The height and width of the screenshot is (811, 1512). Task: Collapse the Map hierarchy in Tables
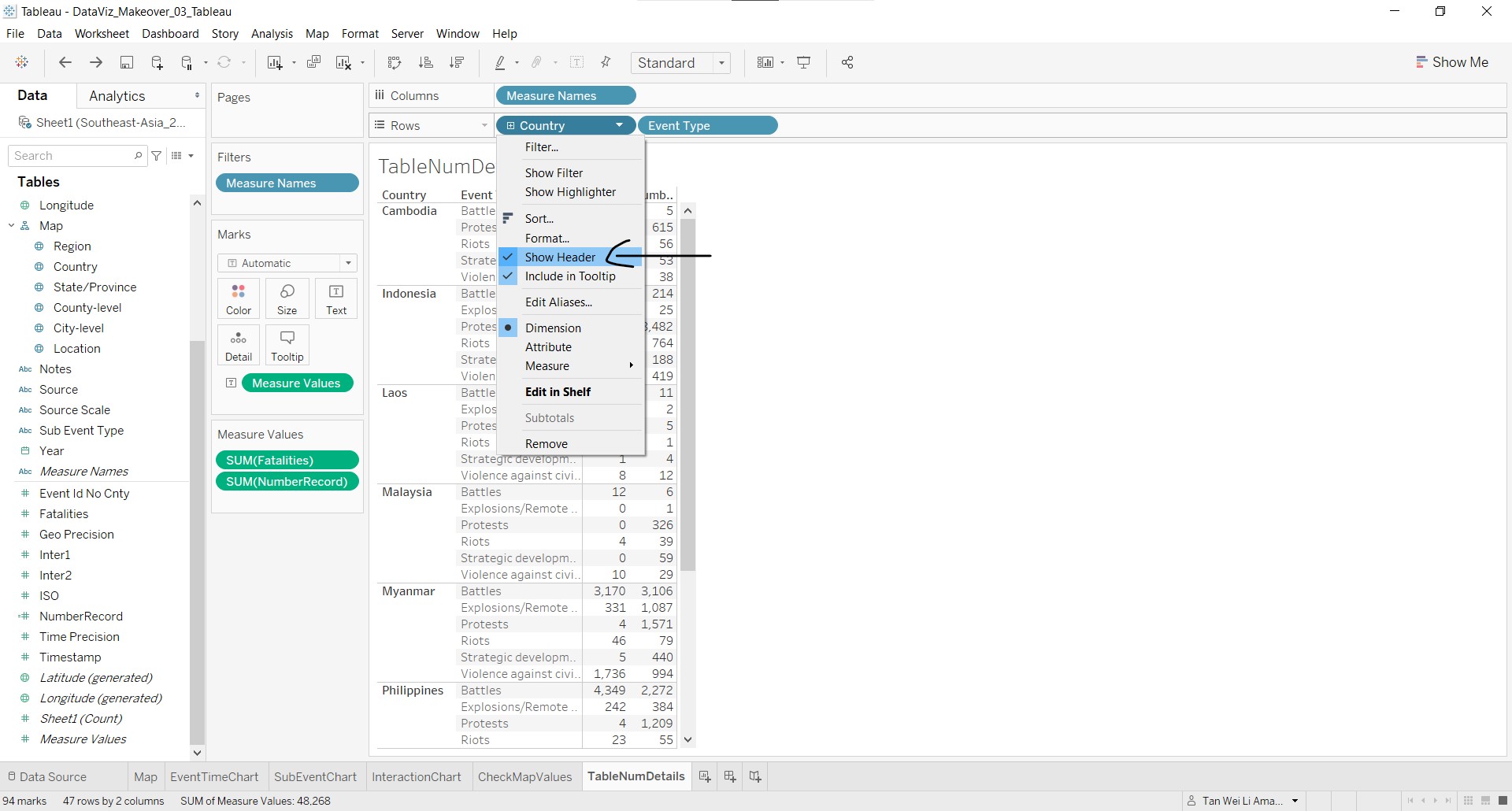[12, 226]
